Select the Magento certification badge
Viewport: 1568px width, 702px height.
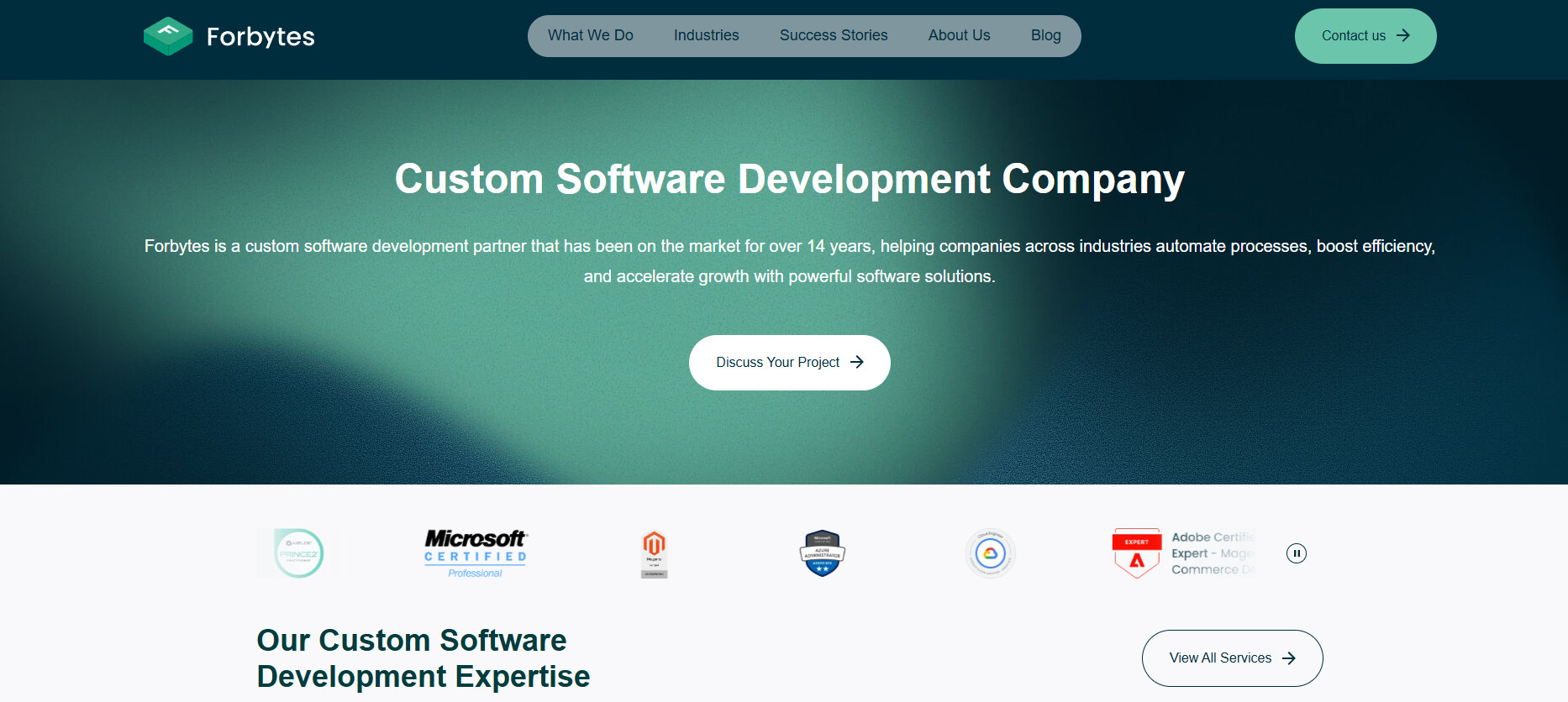654,553
